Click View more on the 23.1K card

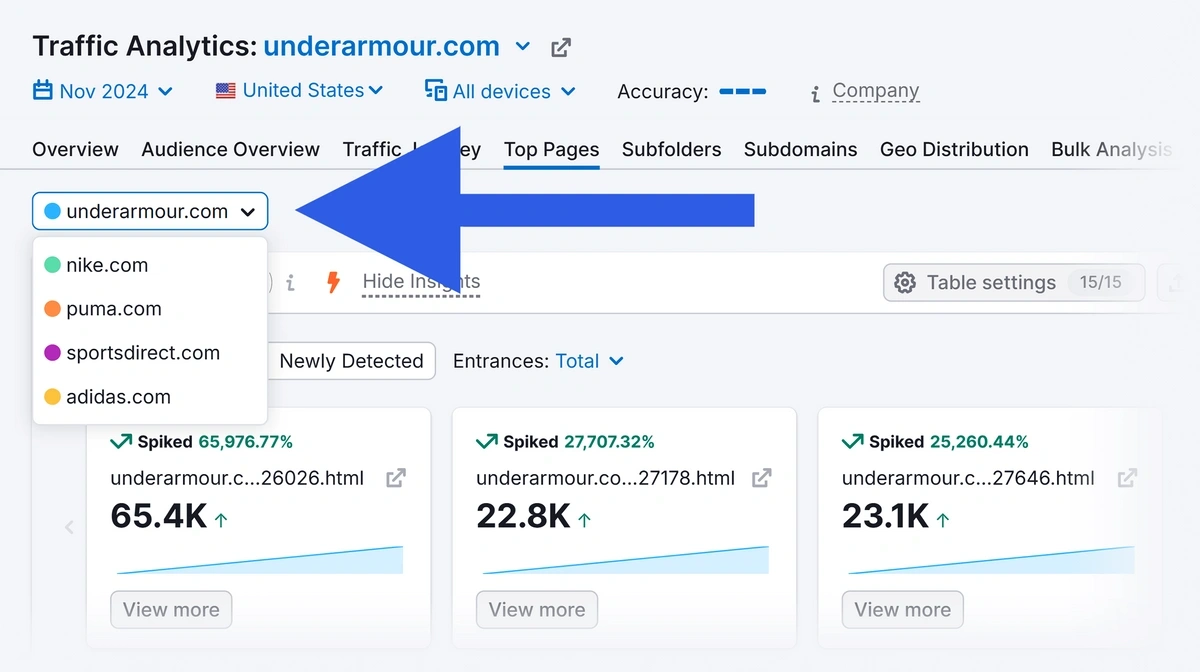[x=903, y=609]
